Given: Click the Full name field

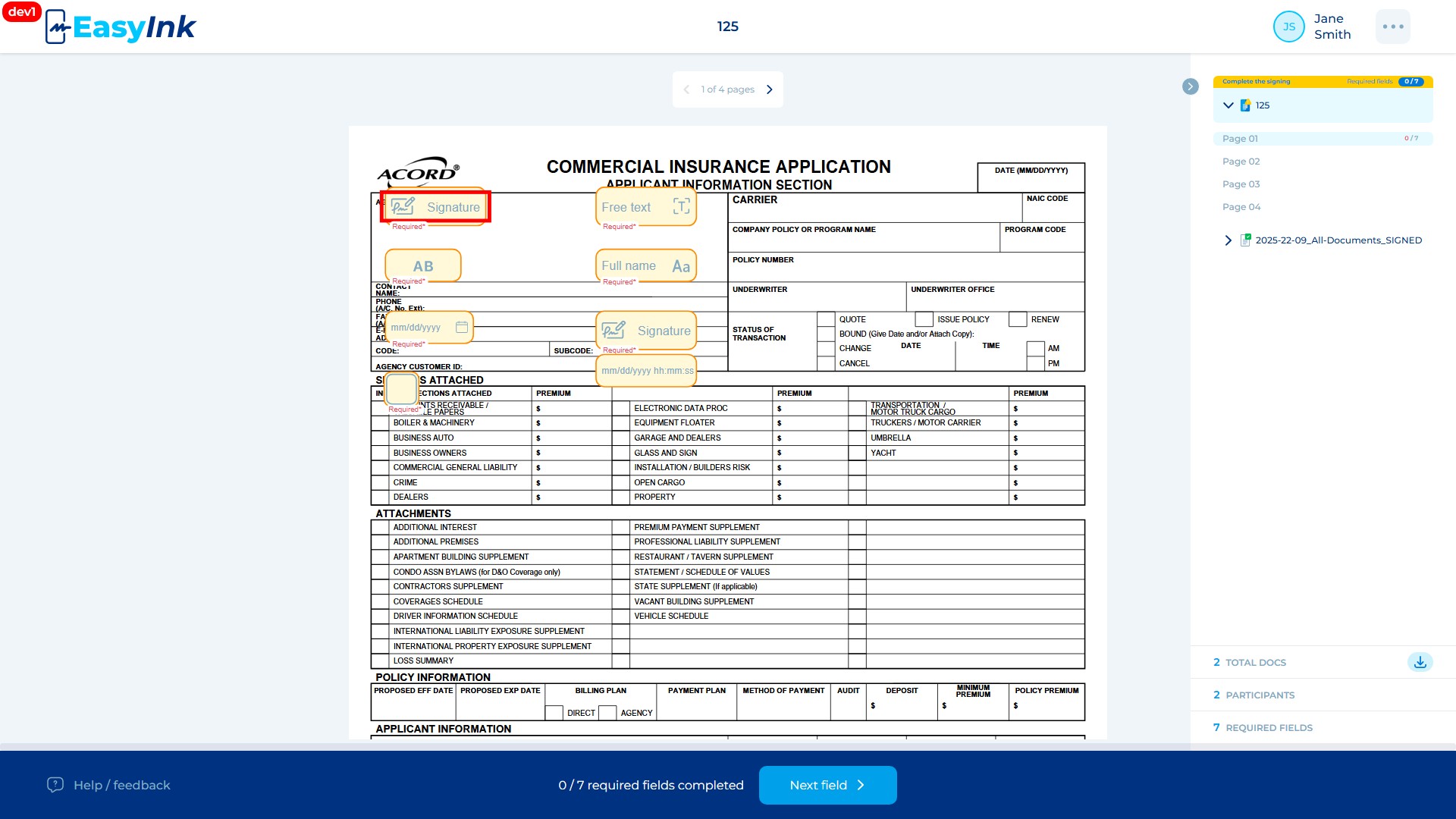Looking at the screenshot, I should coord(646,266).
